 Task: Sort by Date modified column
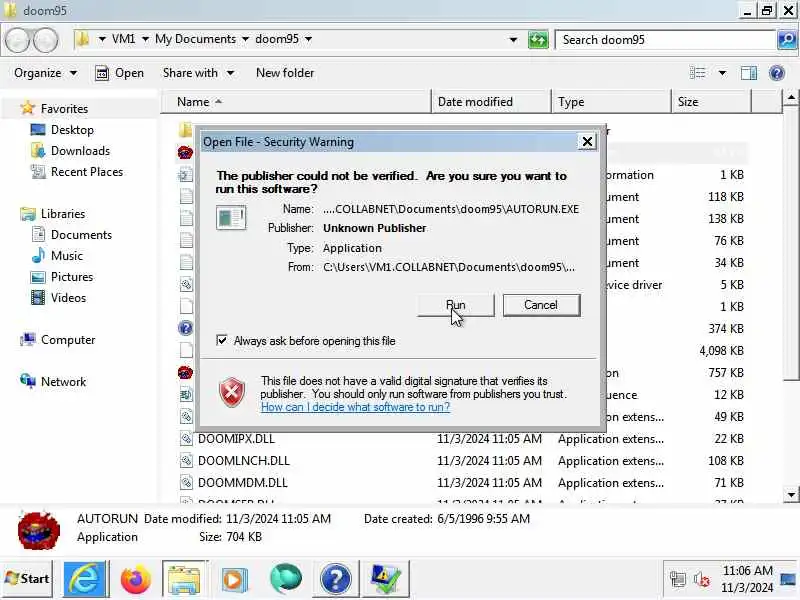pos(491,102)
